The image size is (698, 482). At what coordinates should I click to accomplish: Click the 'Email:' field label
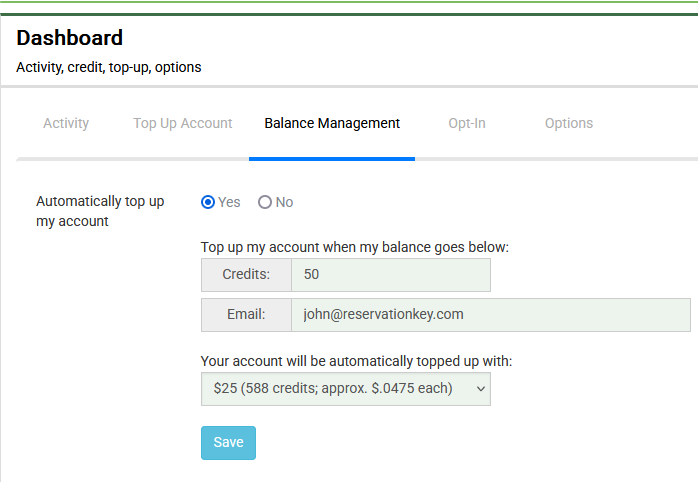click(246, 314)
